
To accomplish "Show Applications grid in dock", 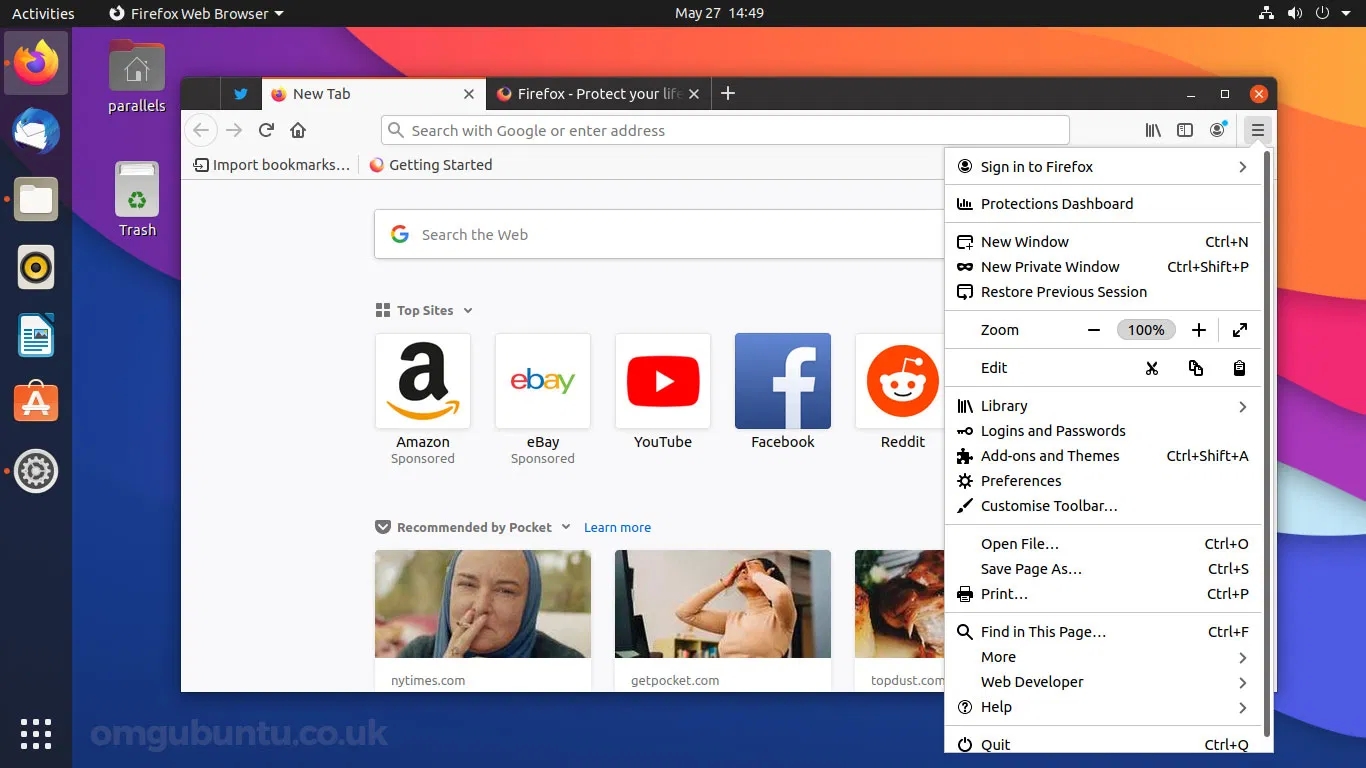I will tap(36, 734).
